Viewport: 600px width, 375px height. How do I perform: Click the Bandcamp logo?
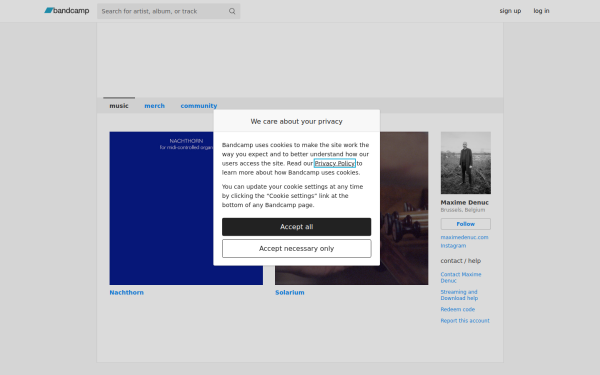click(x=67, y=11)
